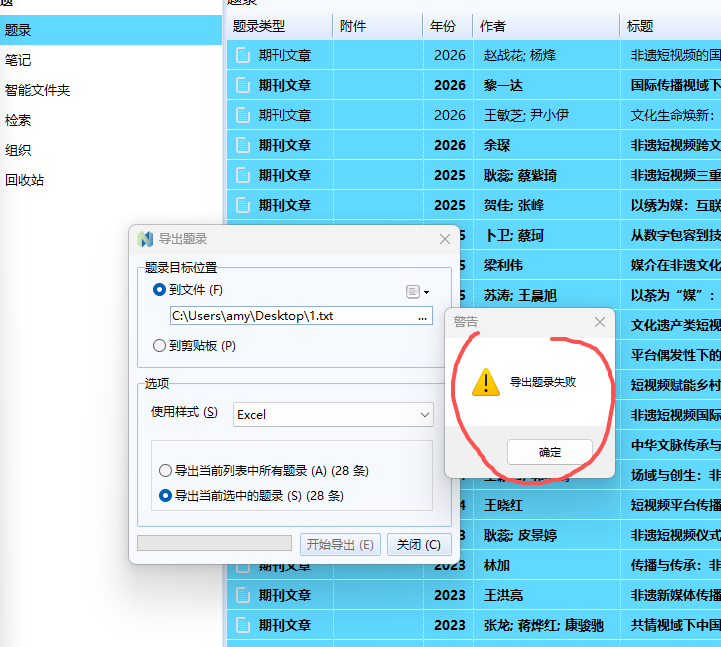Click document icon in 耿蕊; 蔡紫琦 row
The image size is (721, 647).
[x=243, y=175]
